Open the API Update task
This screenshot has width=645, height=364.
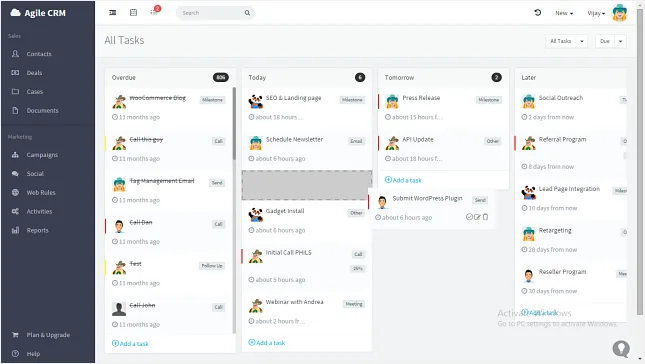418,139
